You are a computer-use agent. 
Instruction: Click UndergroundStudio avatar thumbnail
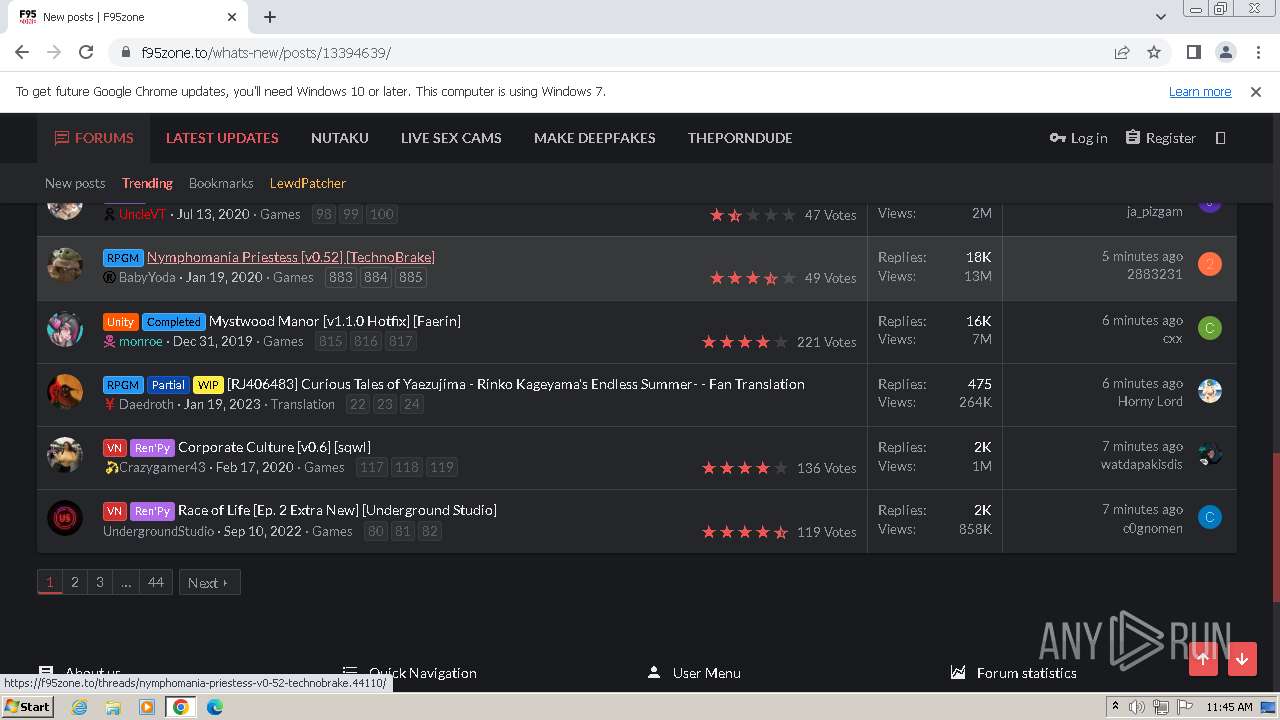pos(65,518)
